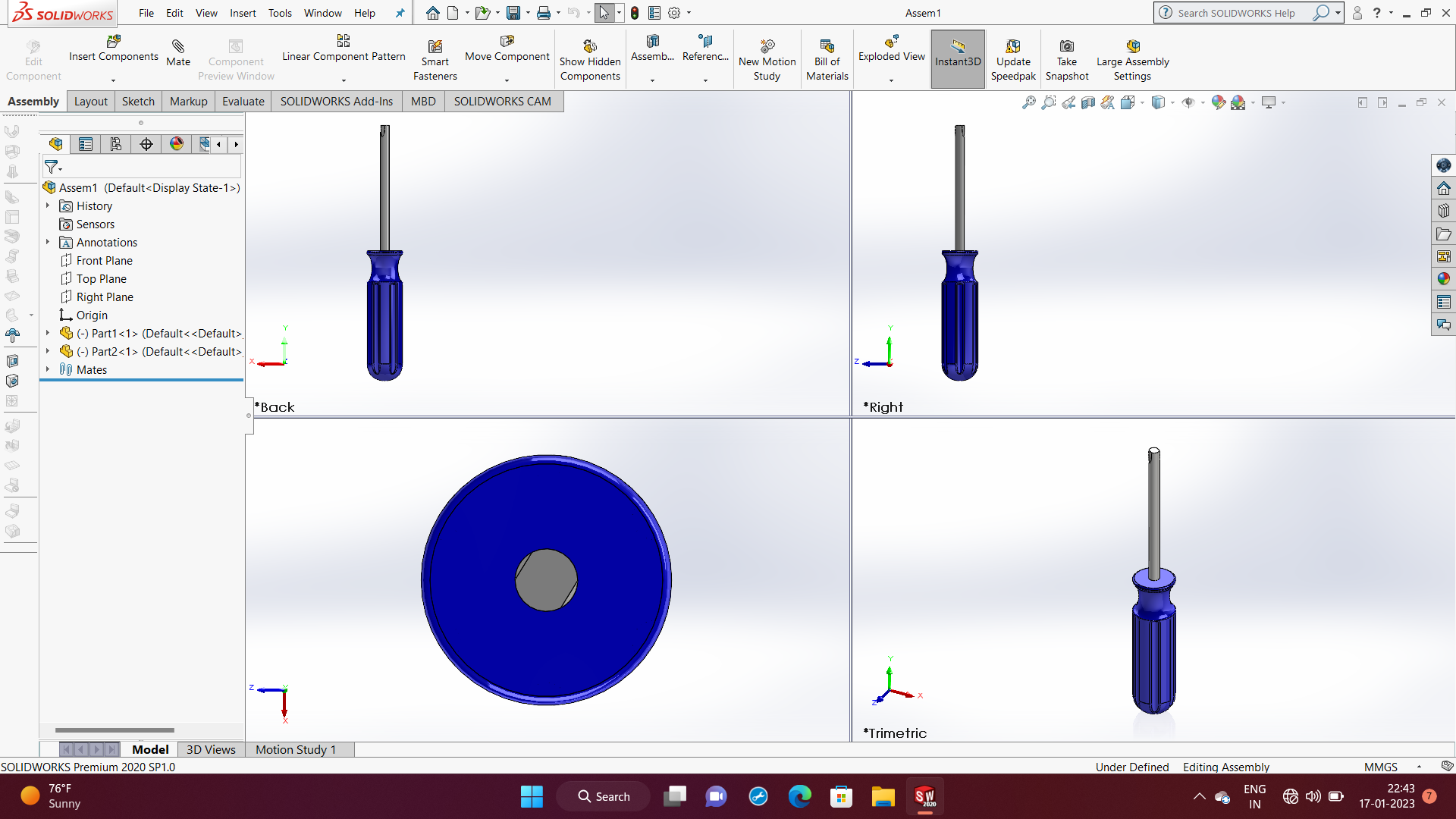Click the Section View icon
Image resolution: width=1456 pixels, height=819 pixels.
1087,102
